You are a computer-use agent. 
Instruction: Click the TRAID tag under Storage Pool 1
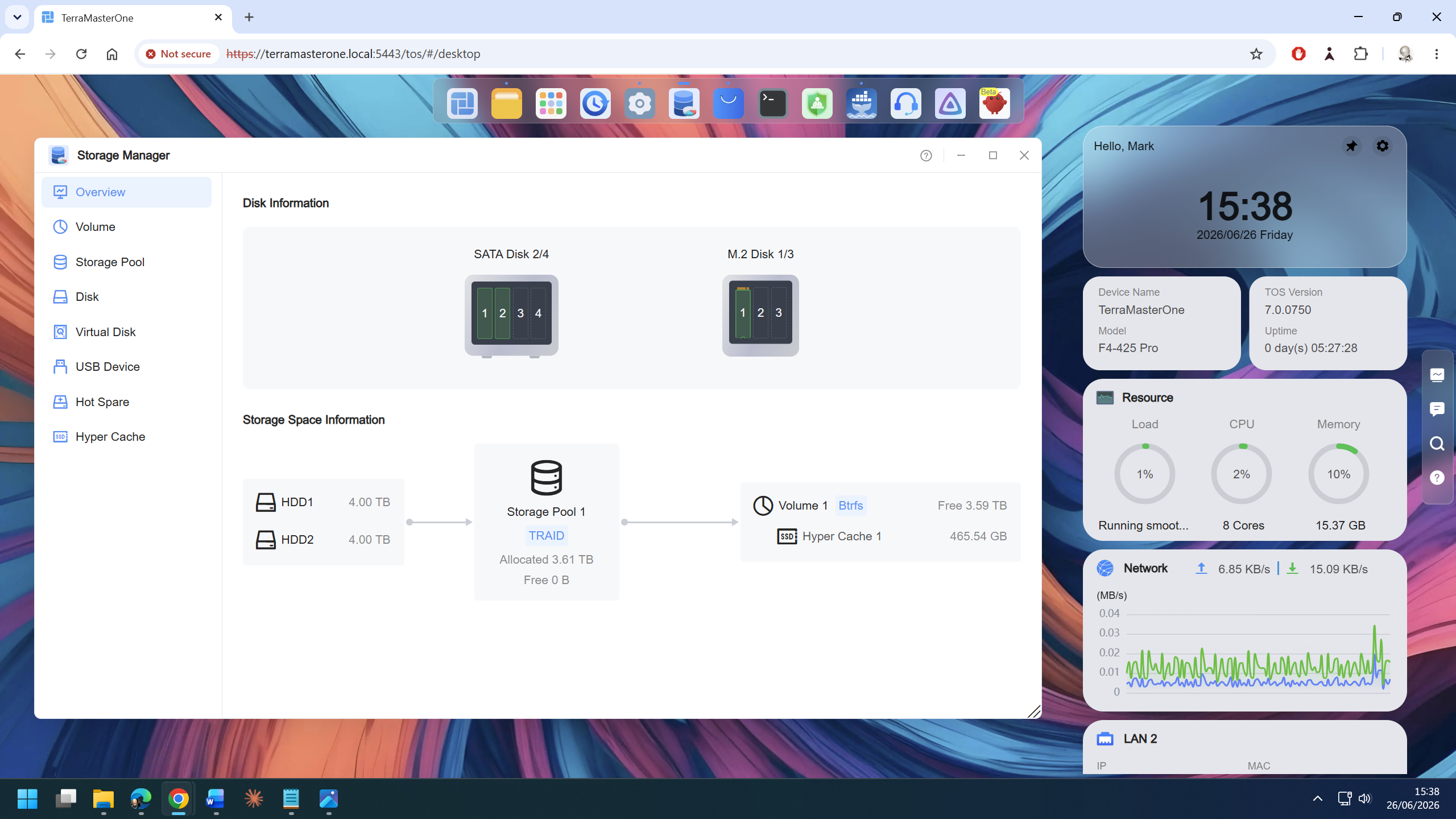pos(546,536)
